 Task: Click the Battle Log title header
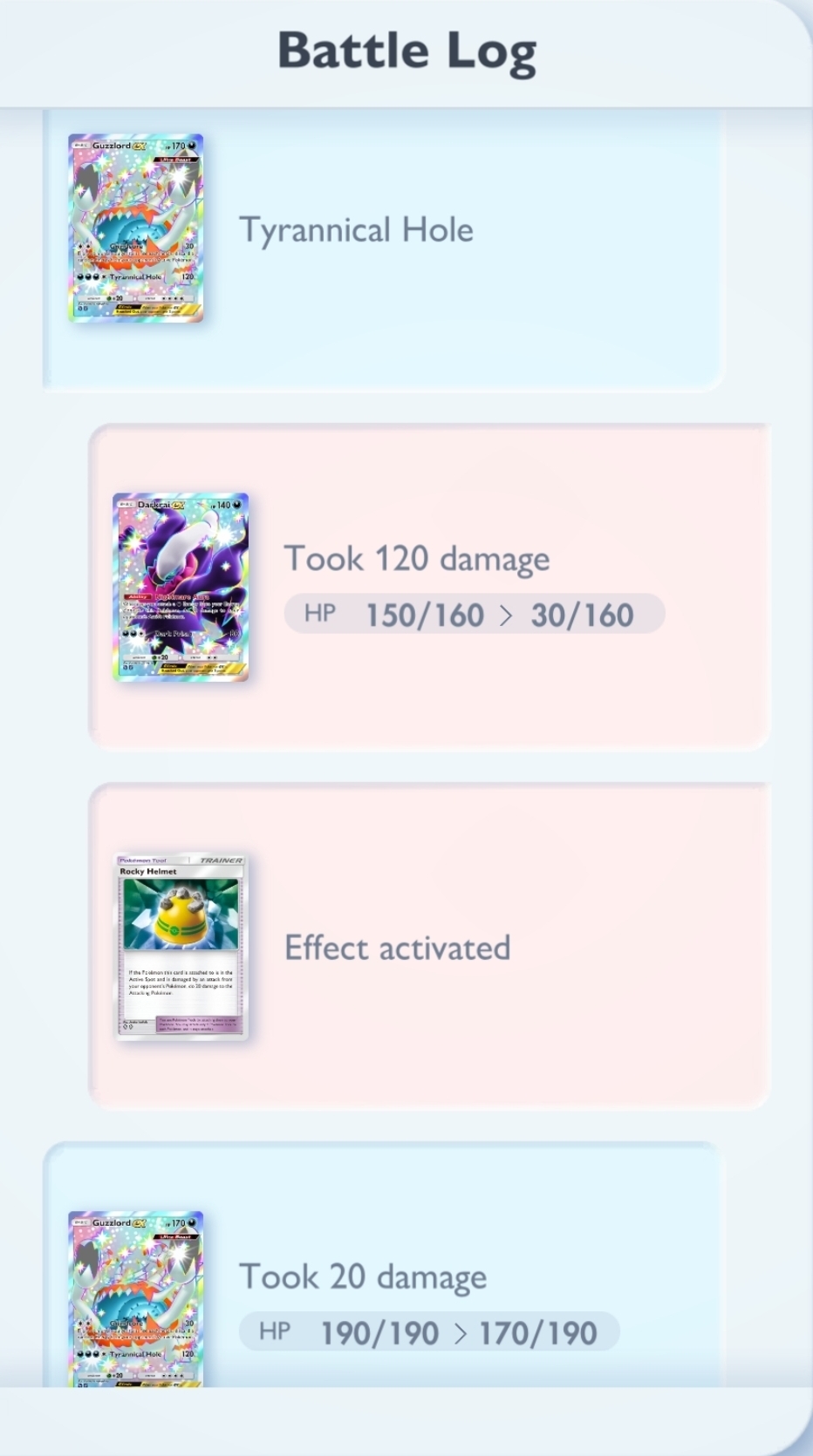pos(406,51)
